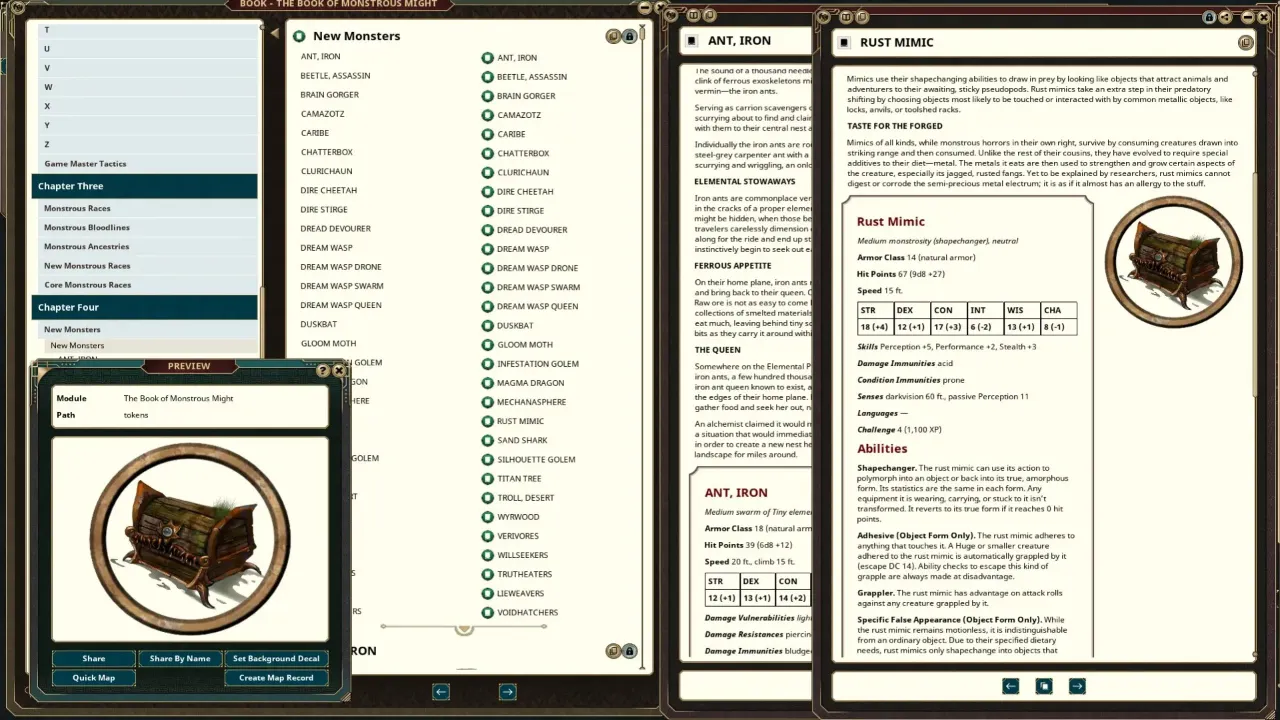
Task: Click the Rust Mimic token portrait image
Action: tap(1173, 263)
